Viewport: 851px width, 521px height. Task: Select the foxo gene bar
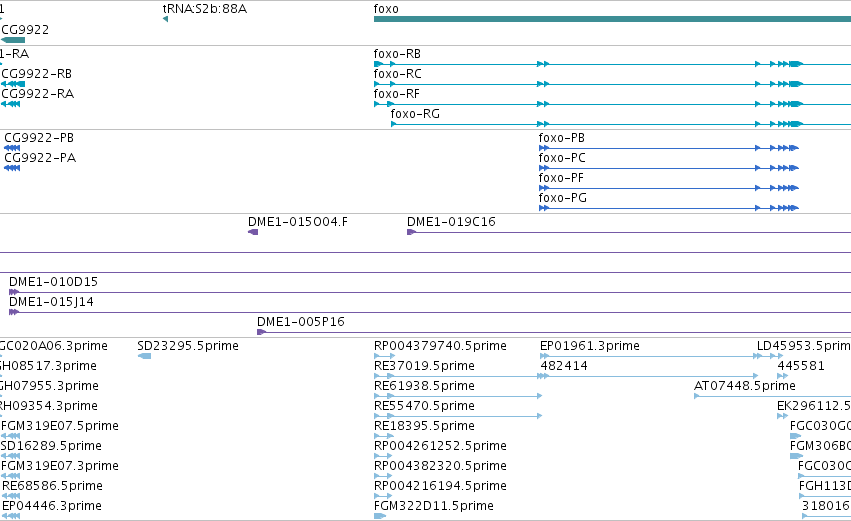612,19
